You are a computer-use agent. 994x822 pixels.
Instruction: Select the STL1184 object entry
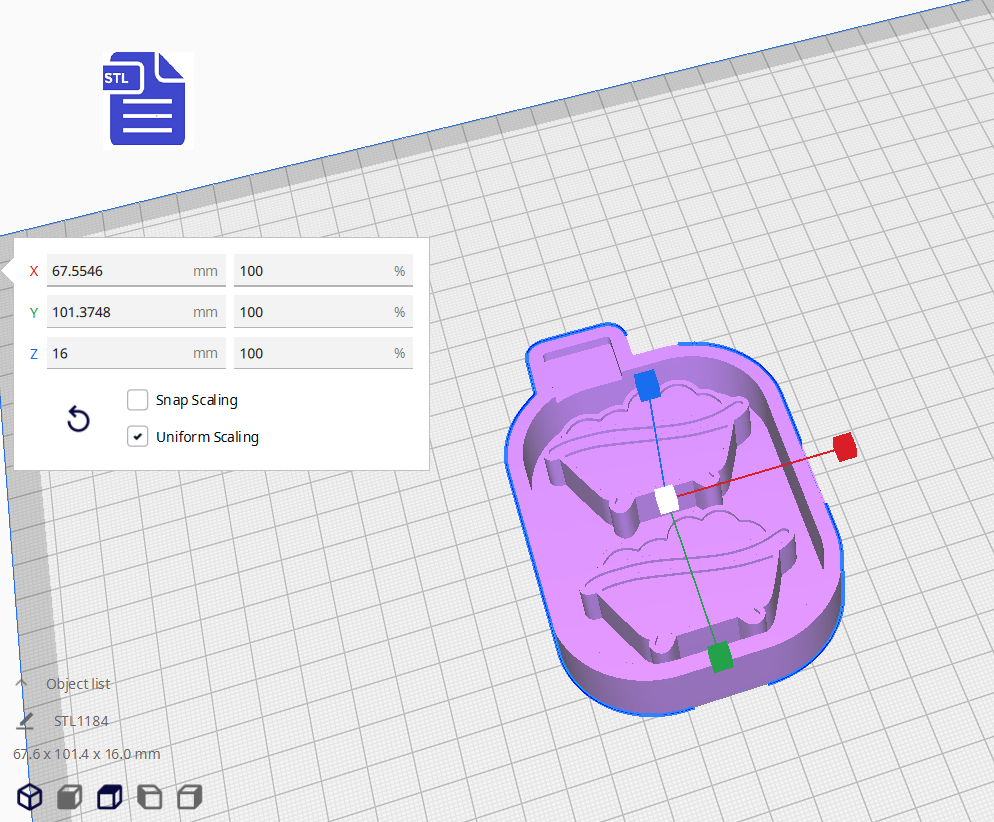click(82, 720)
